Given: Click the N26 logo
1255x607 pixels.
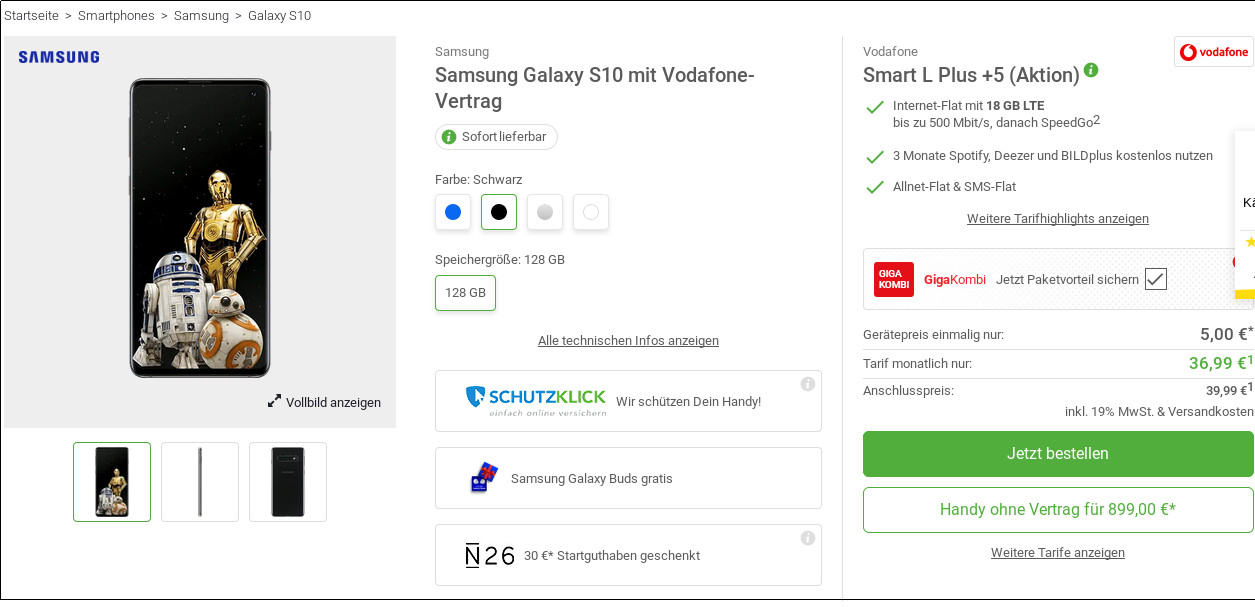Looking at the screenshot, I should [x=490, y=556].
